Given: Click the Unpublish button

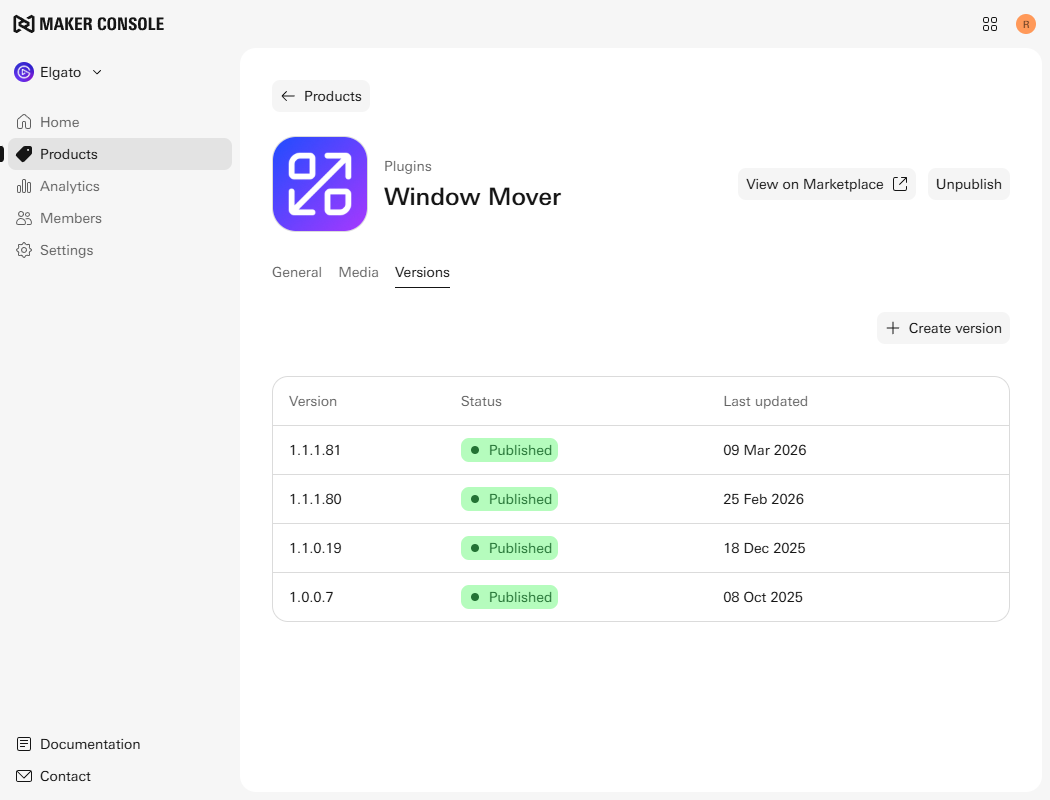Looking at the screenshot, I should pos(968,184).
